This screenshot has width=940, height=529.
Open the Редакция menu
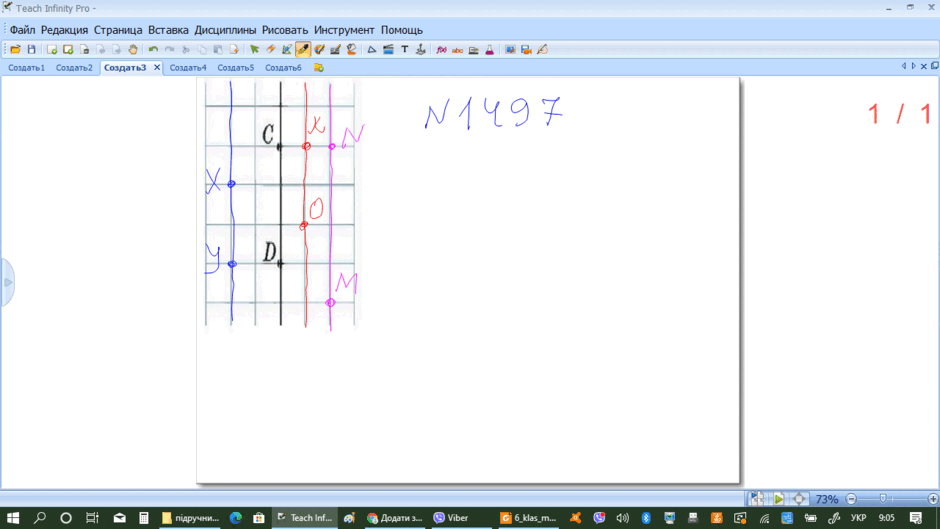pos(64,30)
